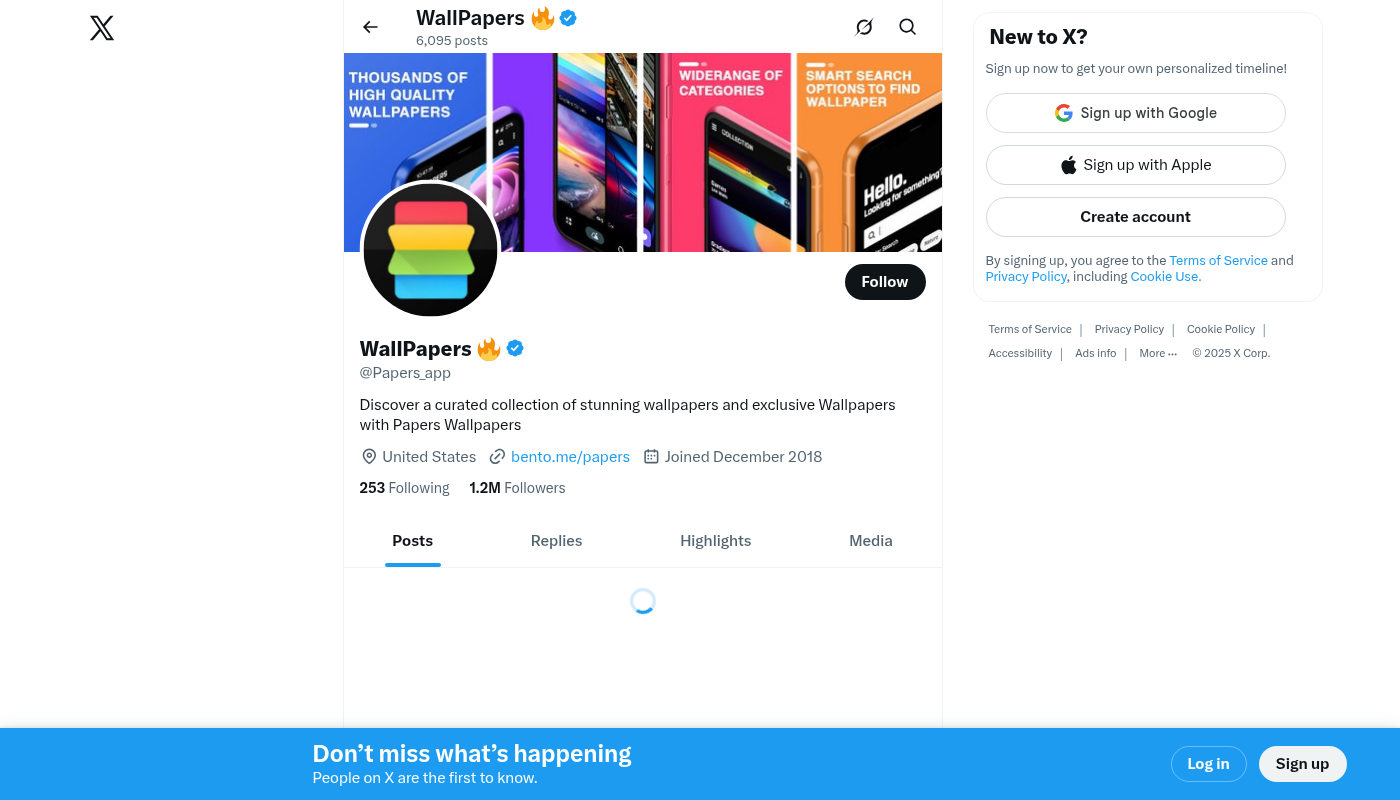Image resolution: width=1400 pixels, height=800 pixels.
Task: Open the Grok profile summary icon
Action: 864,27
